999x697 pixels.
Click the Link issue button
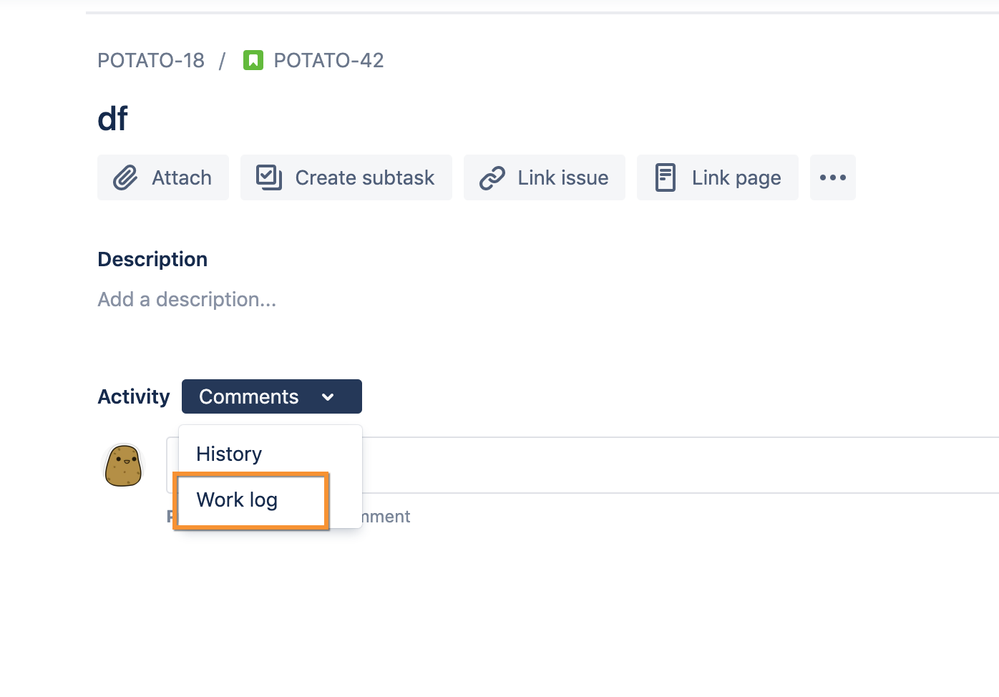(x=544, y=177)
